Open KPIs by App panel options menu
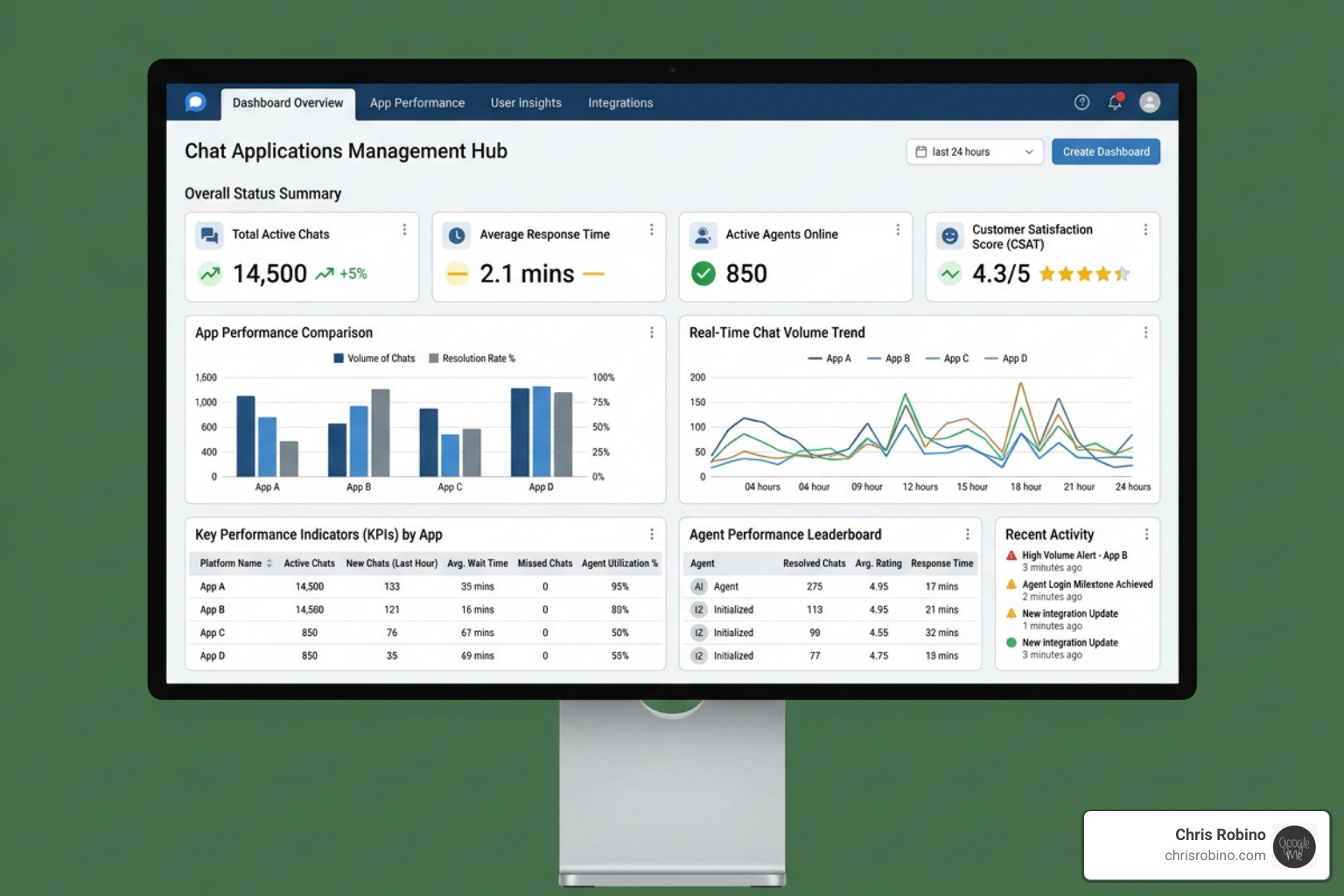Viewport: 1344px width, 896px height. (652, 534)
